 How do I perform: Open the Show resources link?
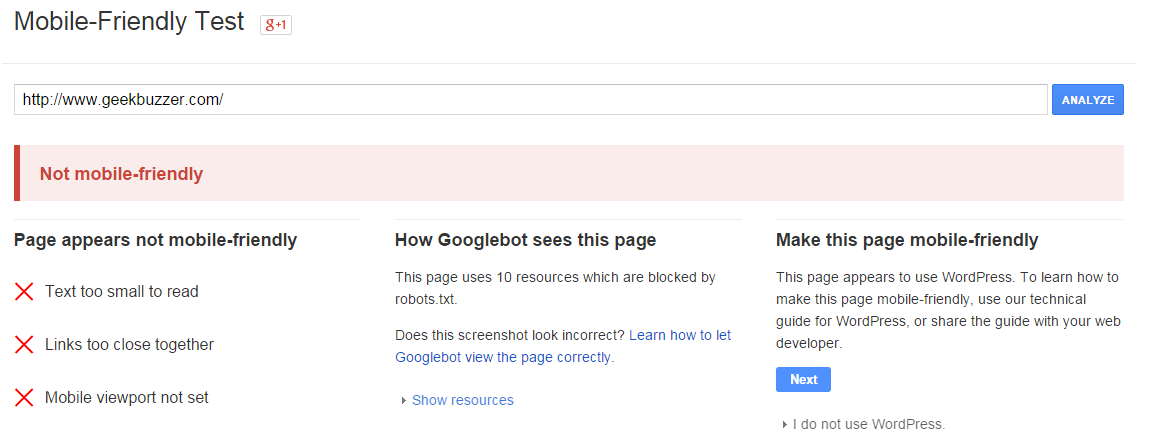point(463,400)
